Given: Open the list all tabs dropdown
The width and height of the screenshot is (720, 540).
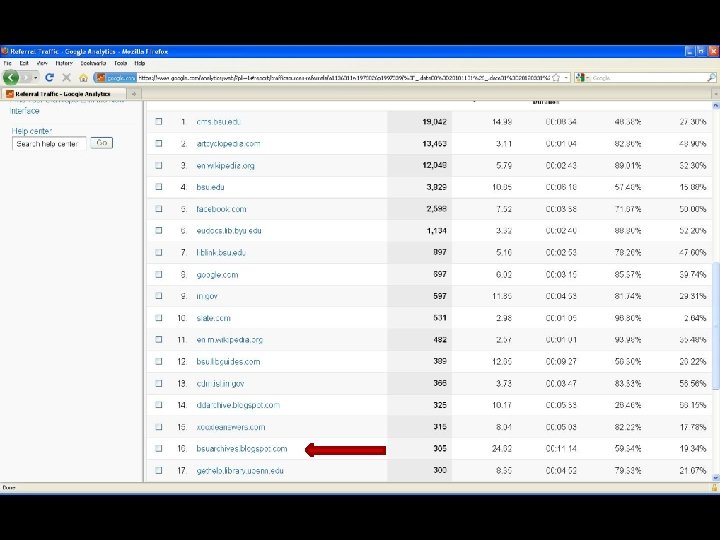Looking at the screenshot, I should tap(715, 94).
